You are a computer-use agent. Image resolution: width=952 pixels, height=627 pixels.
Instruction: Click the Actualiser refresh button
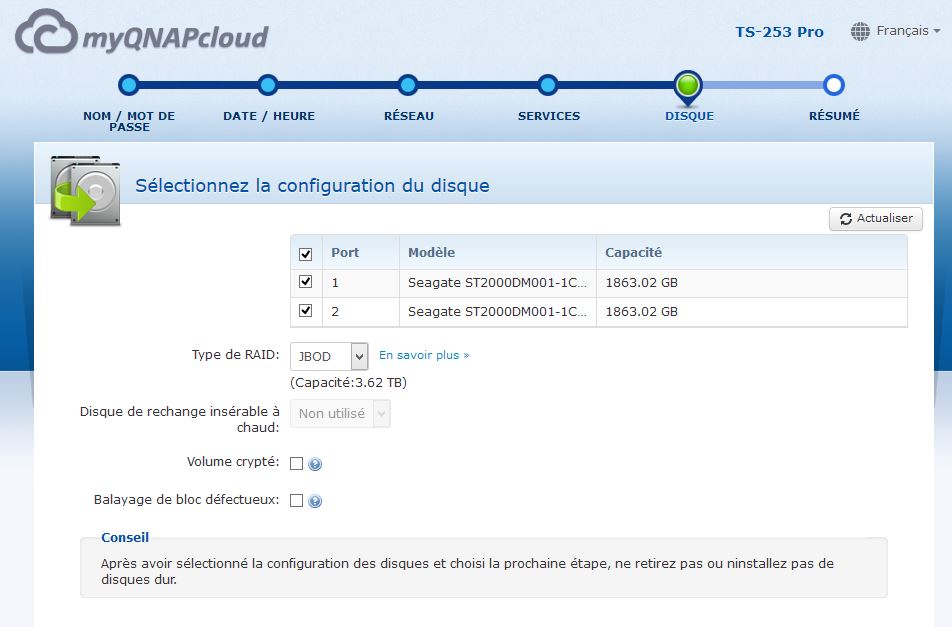tap(876, 219)
